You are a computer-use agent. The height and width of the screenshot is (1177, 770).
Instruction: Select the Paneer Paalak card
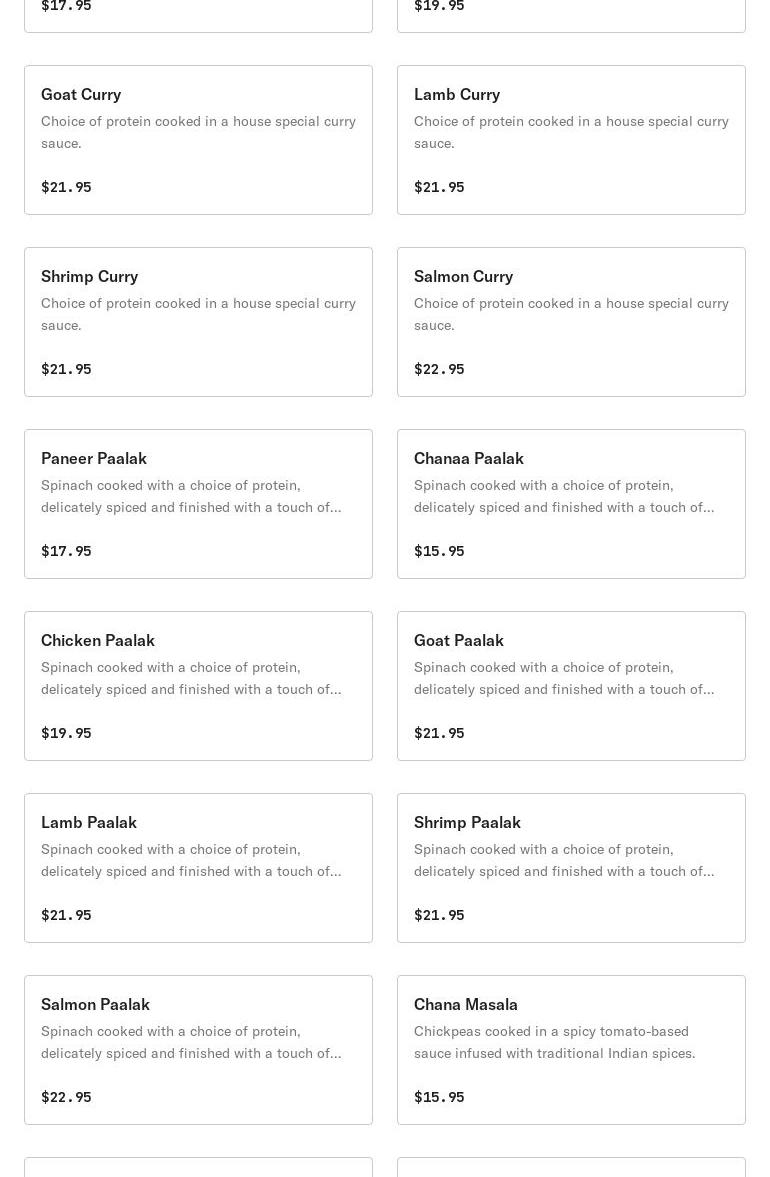coord(198,504)
